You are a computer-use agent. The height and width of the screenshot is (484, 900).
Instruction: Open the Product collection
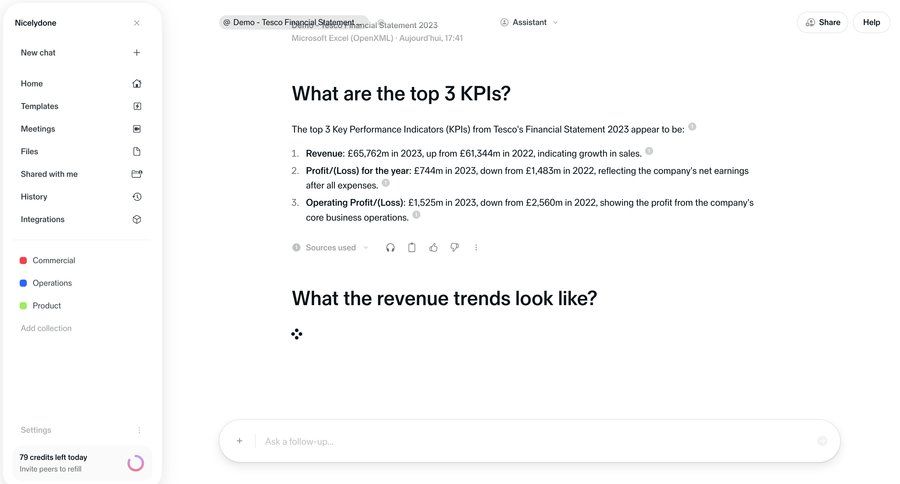46,305
